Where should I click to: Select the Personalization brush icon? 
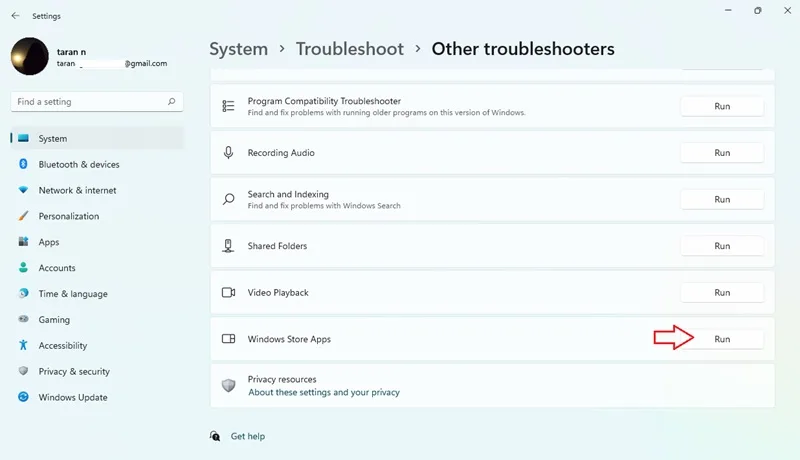click(x=23, y=216)
